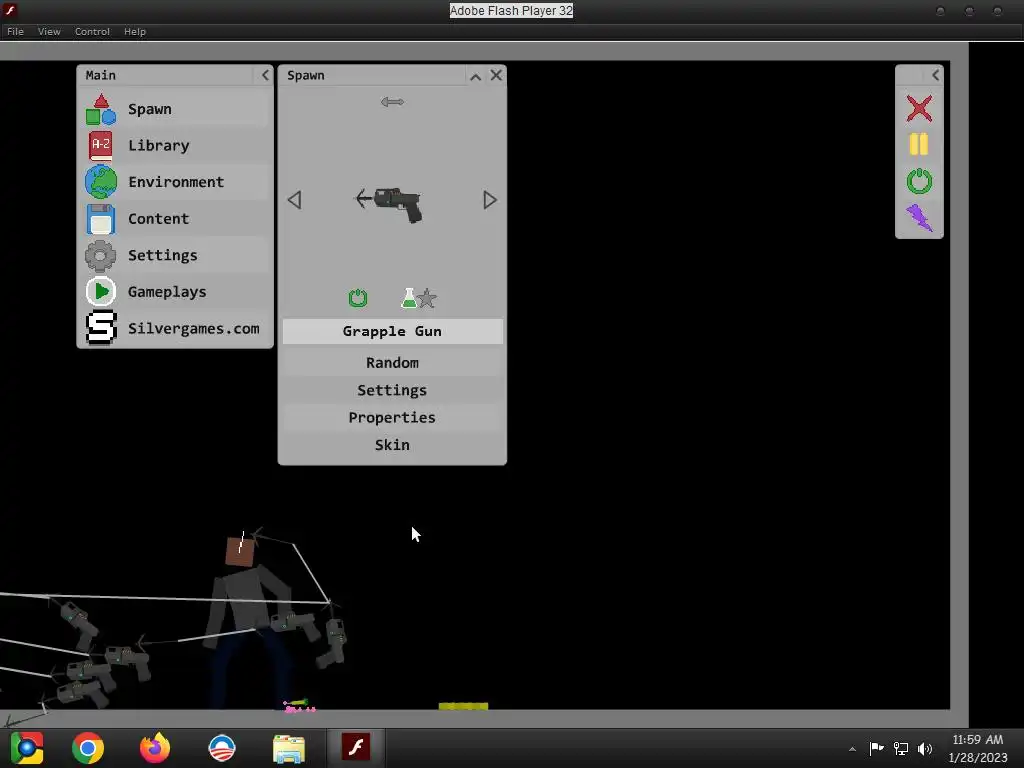Click the green power icon in right toolbar

[919, 181]
